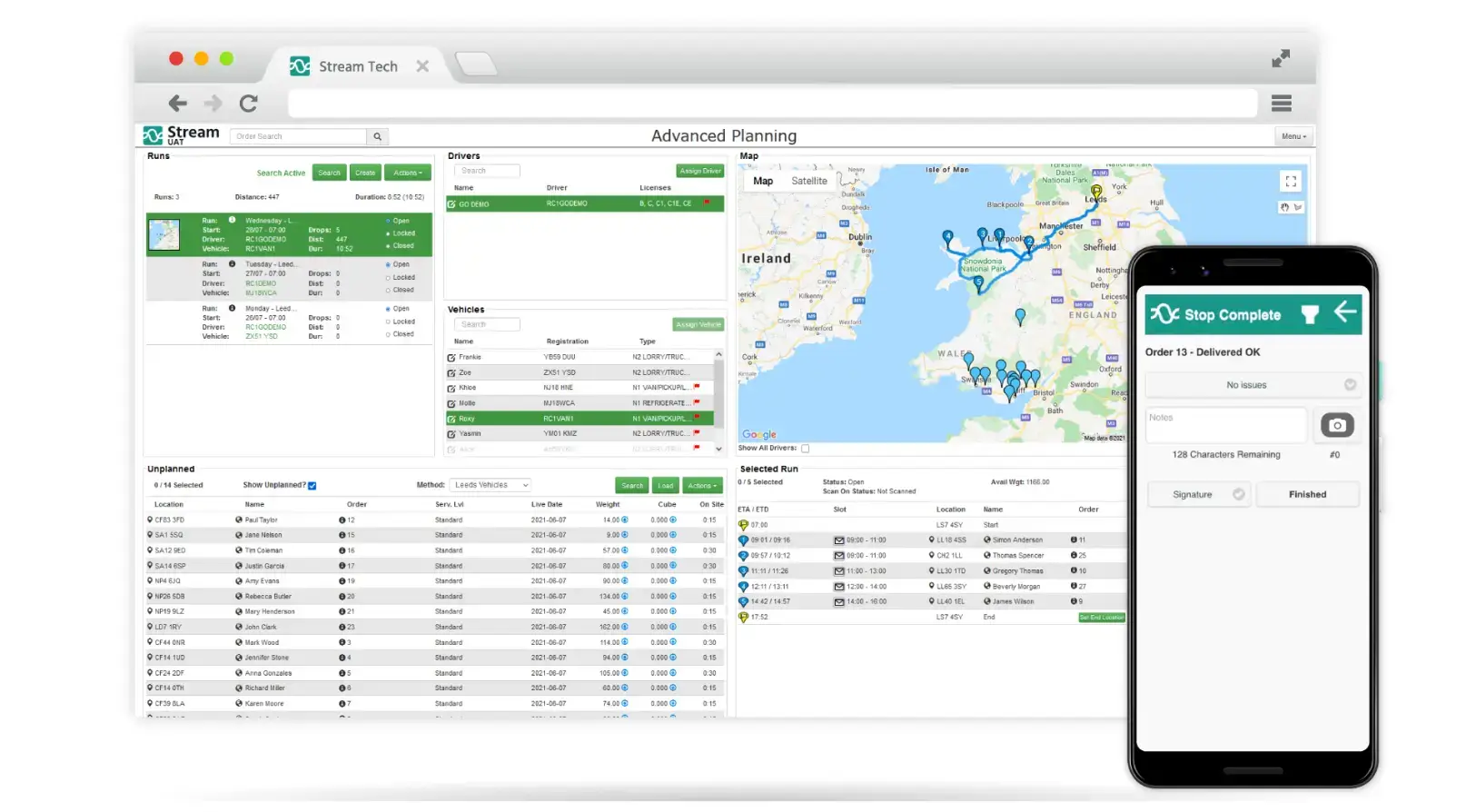Click the camera icon on phone
The width and height of the screenshot is (1476, 812).
pos(1337,425)
